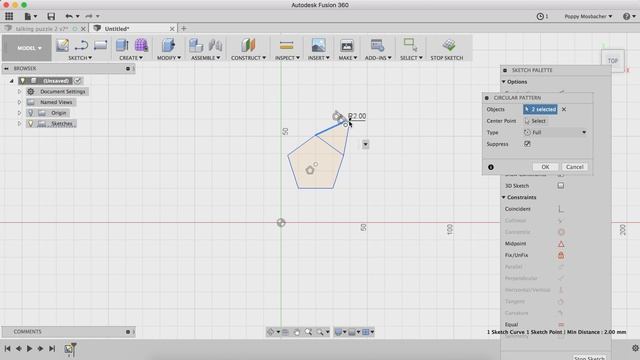Select the Joint assemble icon

[x=215, y=45]
